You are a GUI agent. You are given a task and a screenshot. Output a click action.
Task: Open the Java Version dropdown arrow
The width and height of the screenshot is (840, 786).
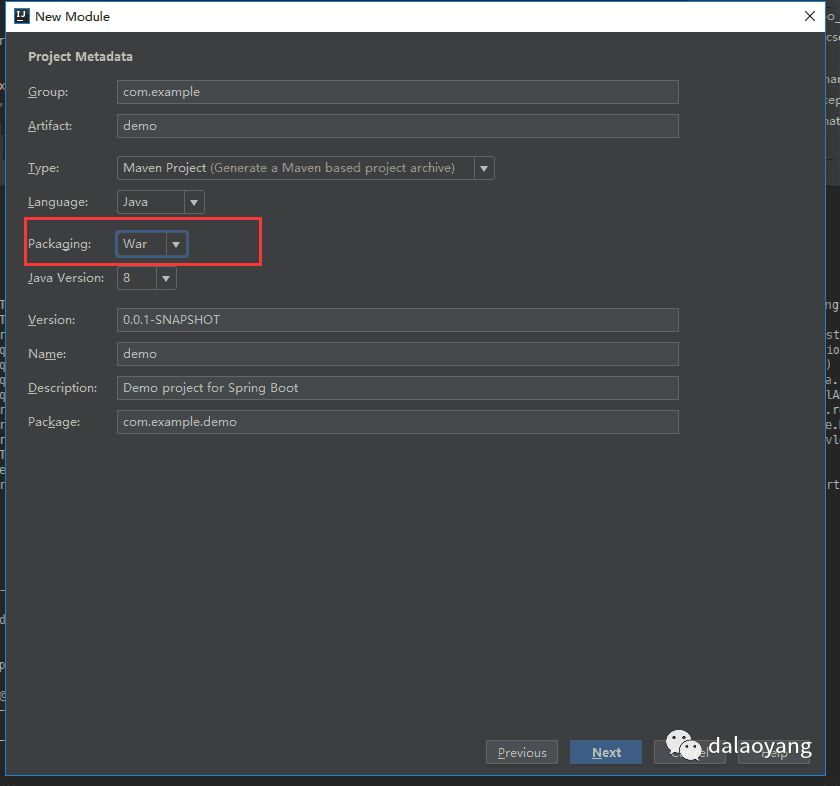(x=166, y=279)
